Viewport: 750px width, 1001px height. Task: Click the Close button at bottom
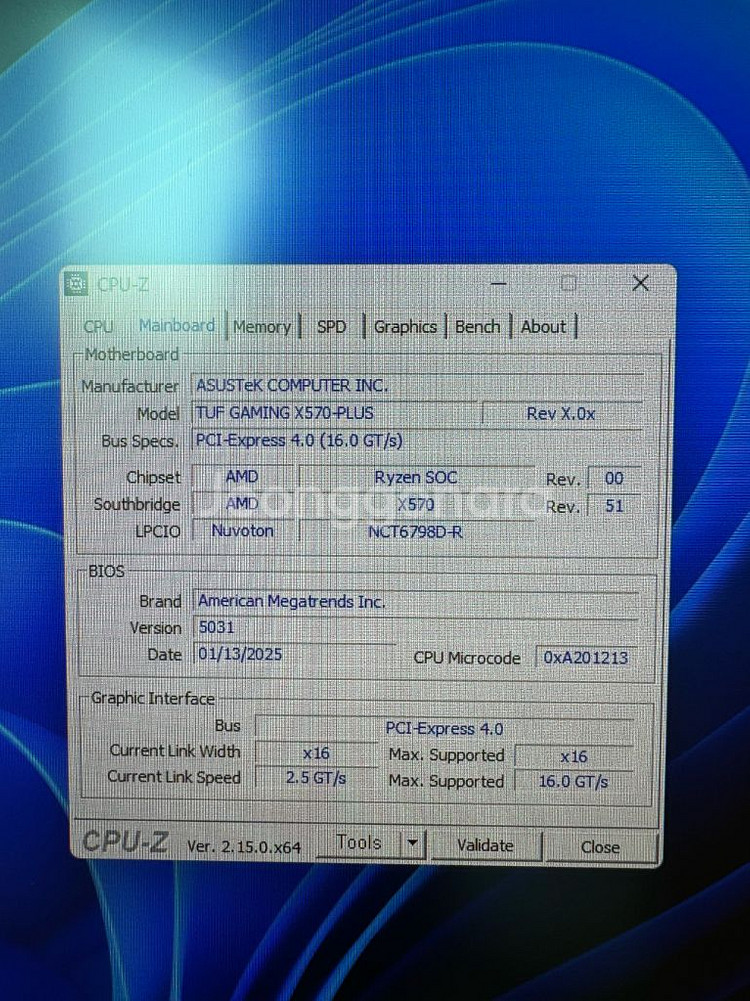pos(600,847)
